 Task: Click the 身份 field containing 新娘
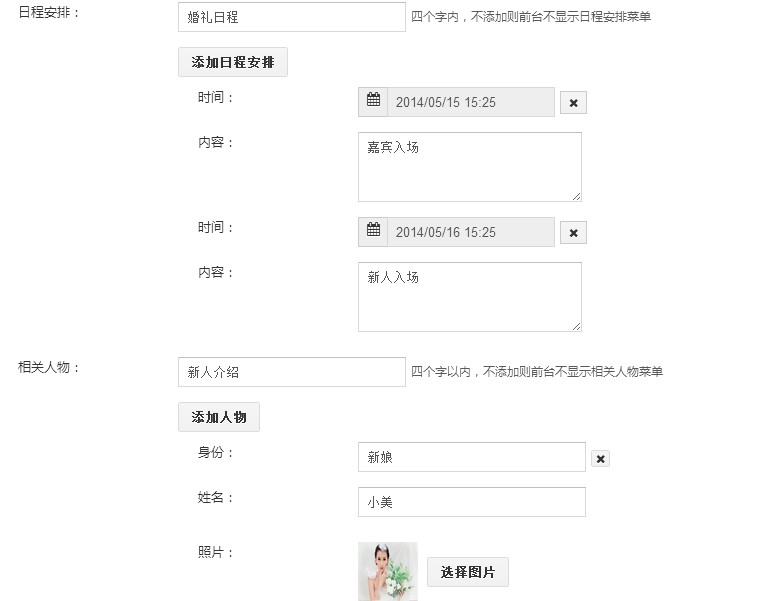pyautogui.click(x=471, y=457)
